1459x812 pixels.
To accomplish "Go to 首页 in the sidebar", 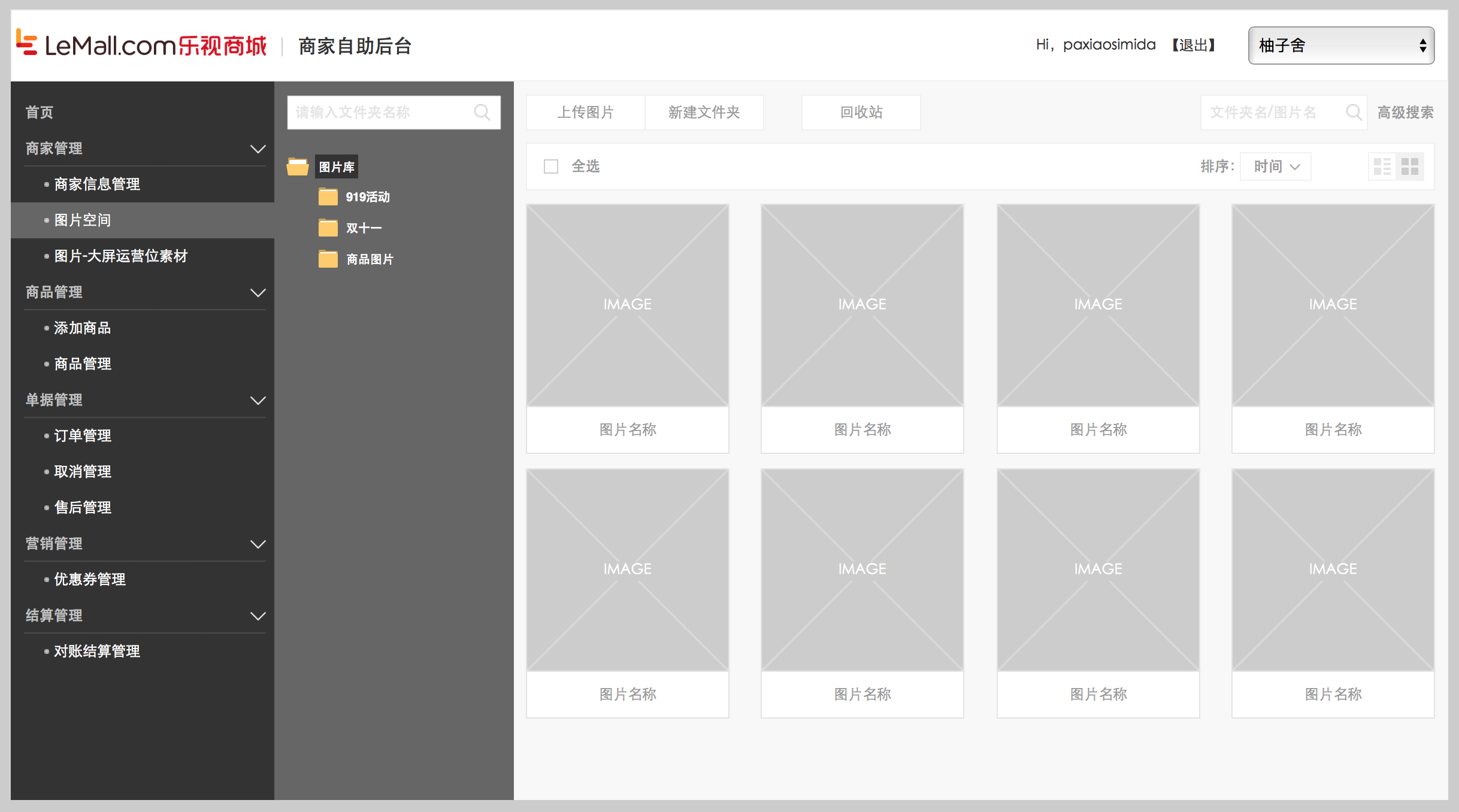I will 40,113.
